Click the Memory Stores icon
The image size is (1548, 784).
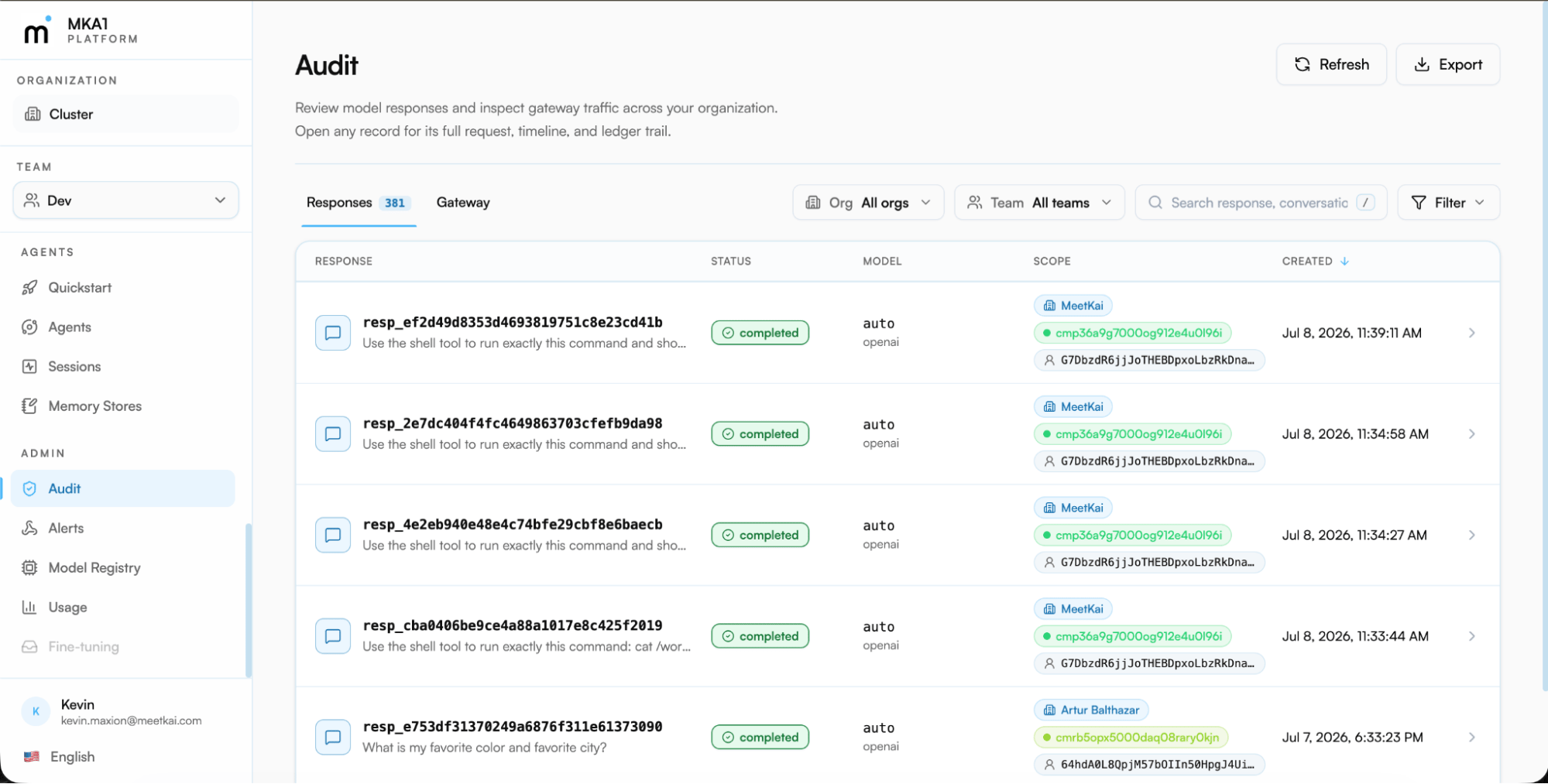(29, 406)
